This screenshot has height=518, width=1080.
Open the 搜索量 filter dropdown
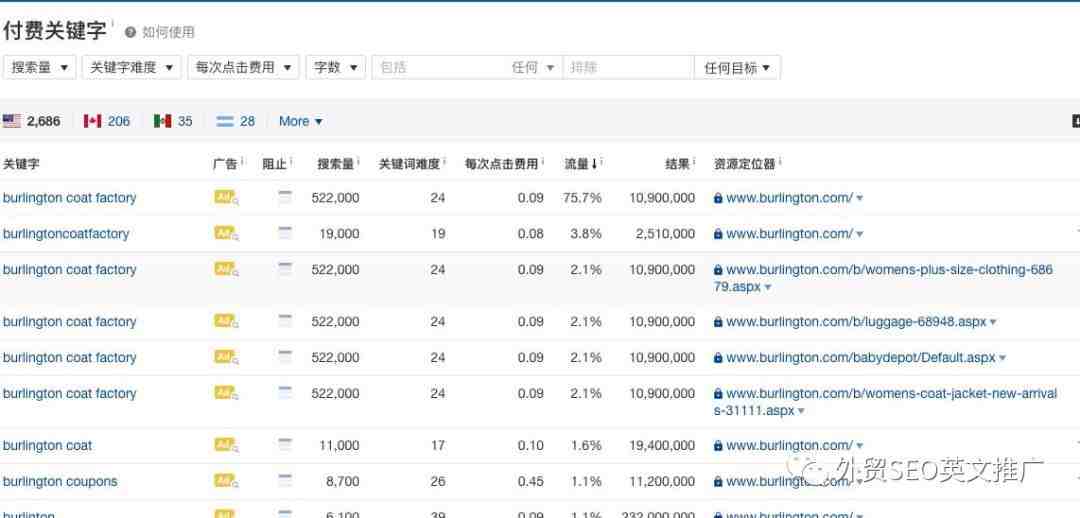[39, 68]
